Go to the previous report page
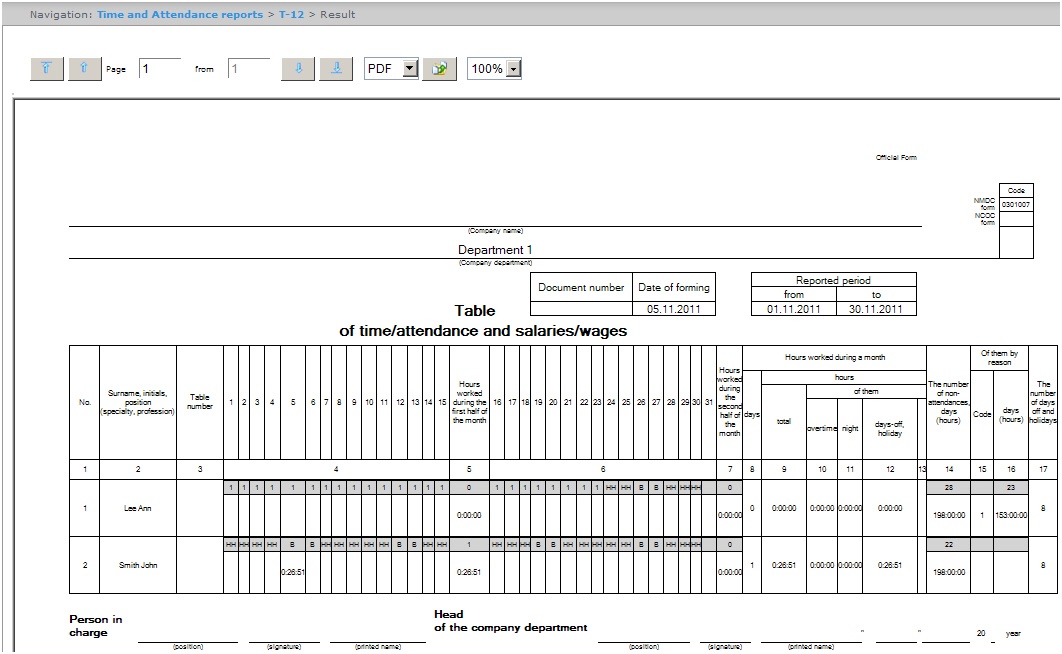The width and height of the screenshot is (1062, 654). pyautogui.click(x=84, y=68)
